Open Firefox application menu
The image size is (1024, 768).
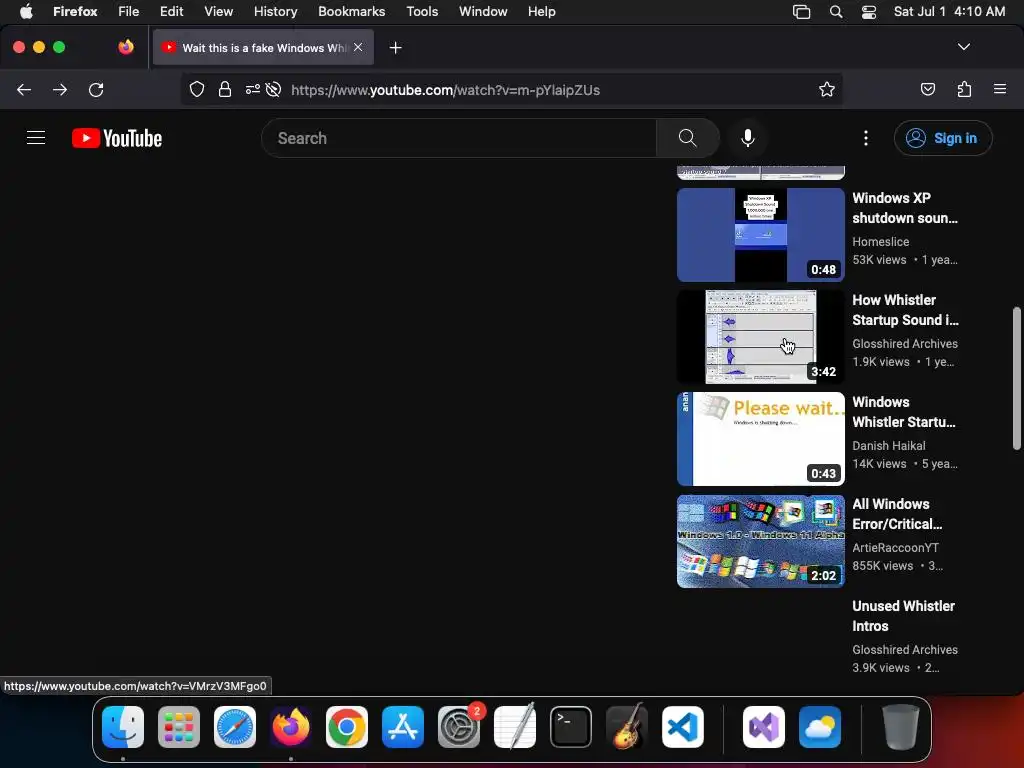(999, 89)
